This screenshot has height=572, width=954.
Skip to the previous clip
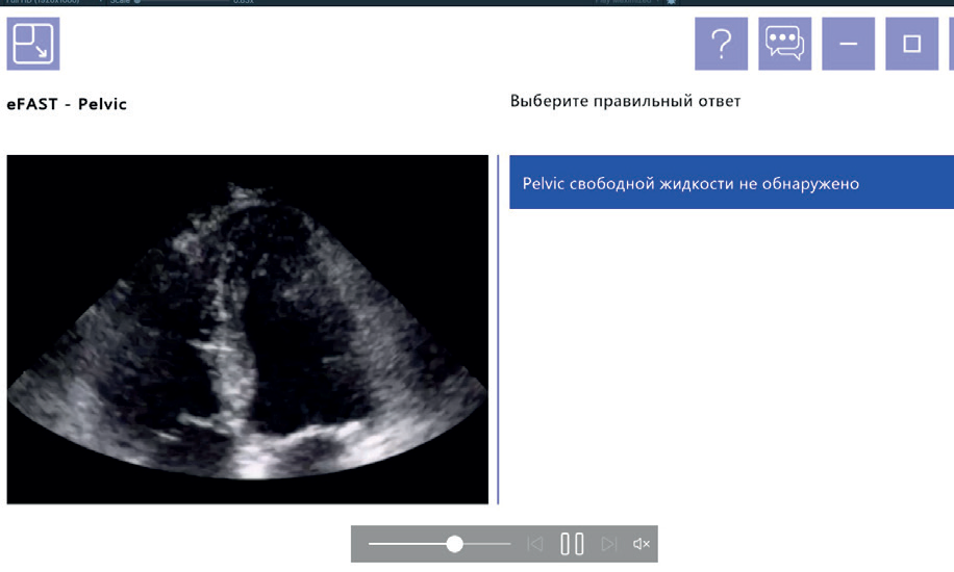[x=535, y=543]
